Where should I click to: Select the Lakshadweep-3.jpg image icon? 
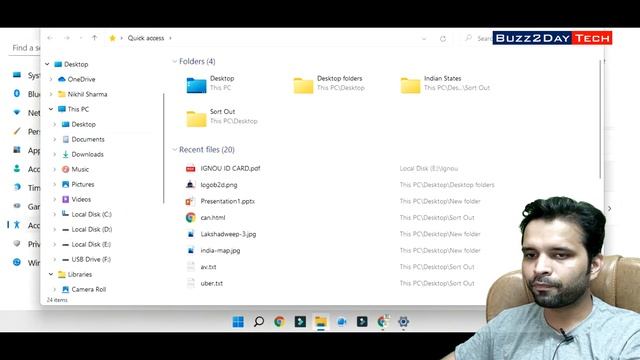191,234
